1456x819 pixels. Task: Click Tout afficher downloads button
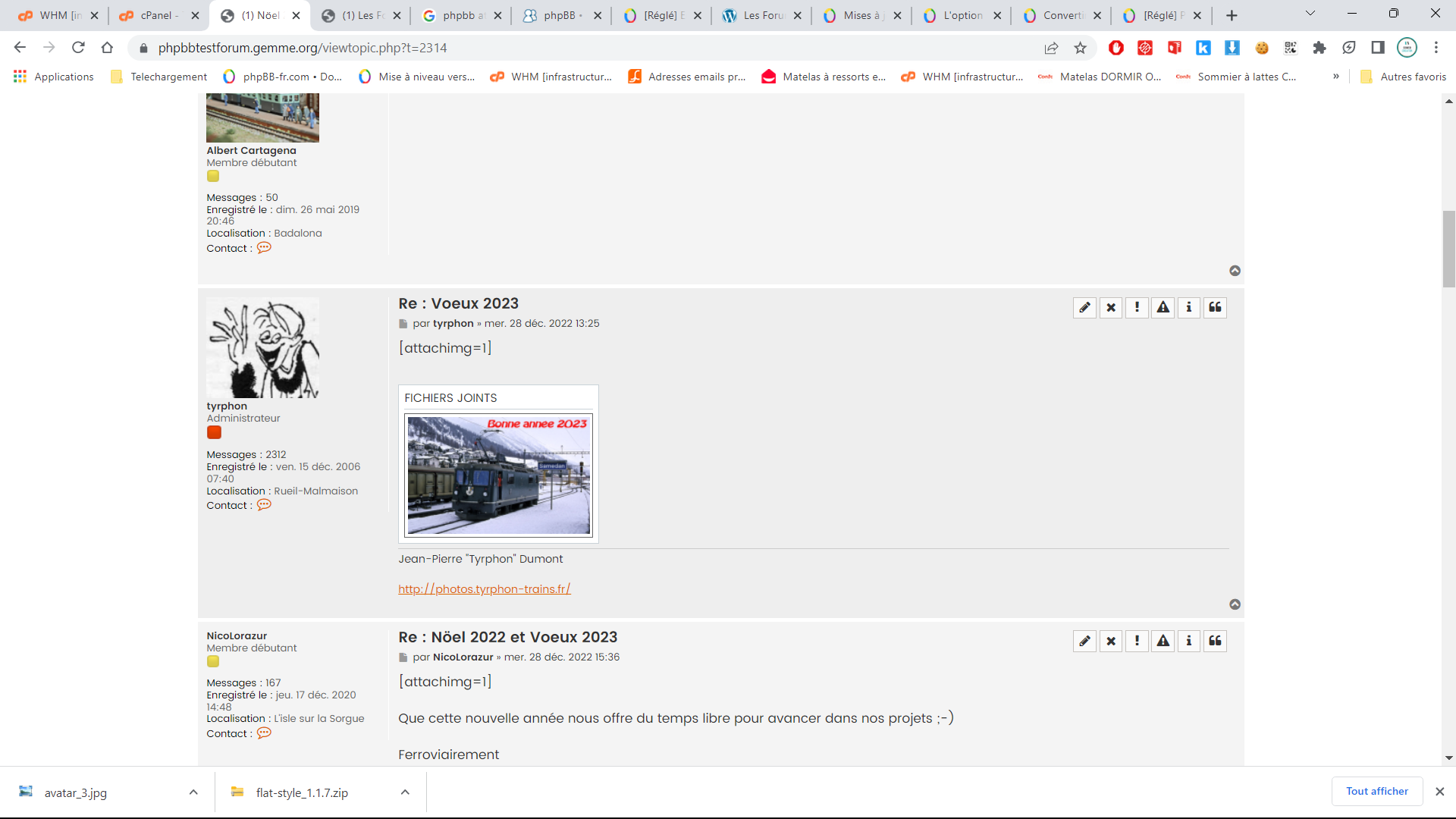pos(1376,791)
